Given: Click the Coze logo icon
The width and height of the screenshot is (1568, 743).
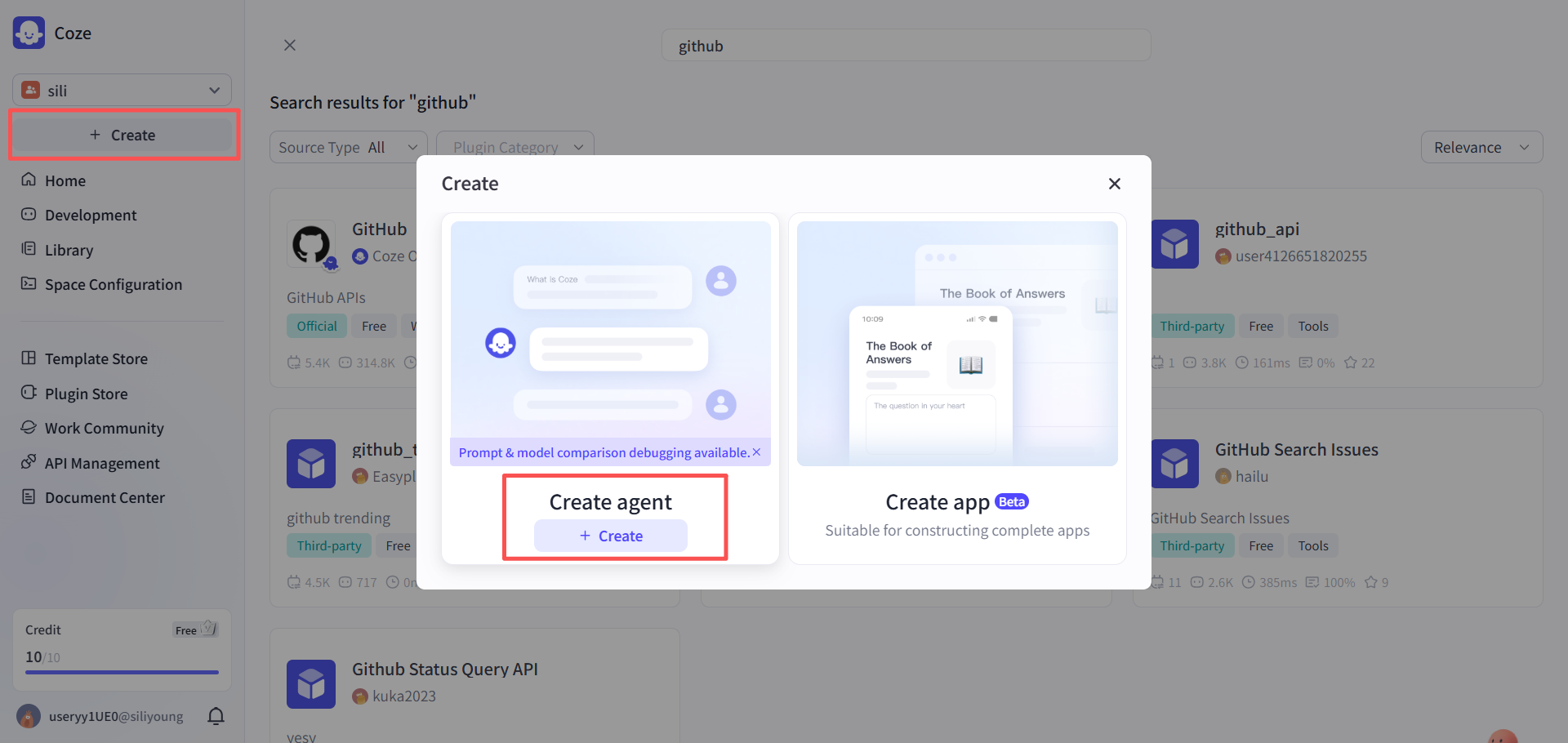Looking at the screenshot, I should (29, 33).
